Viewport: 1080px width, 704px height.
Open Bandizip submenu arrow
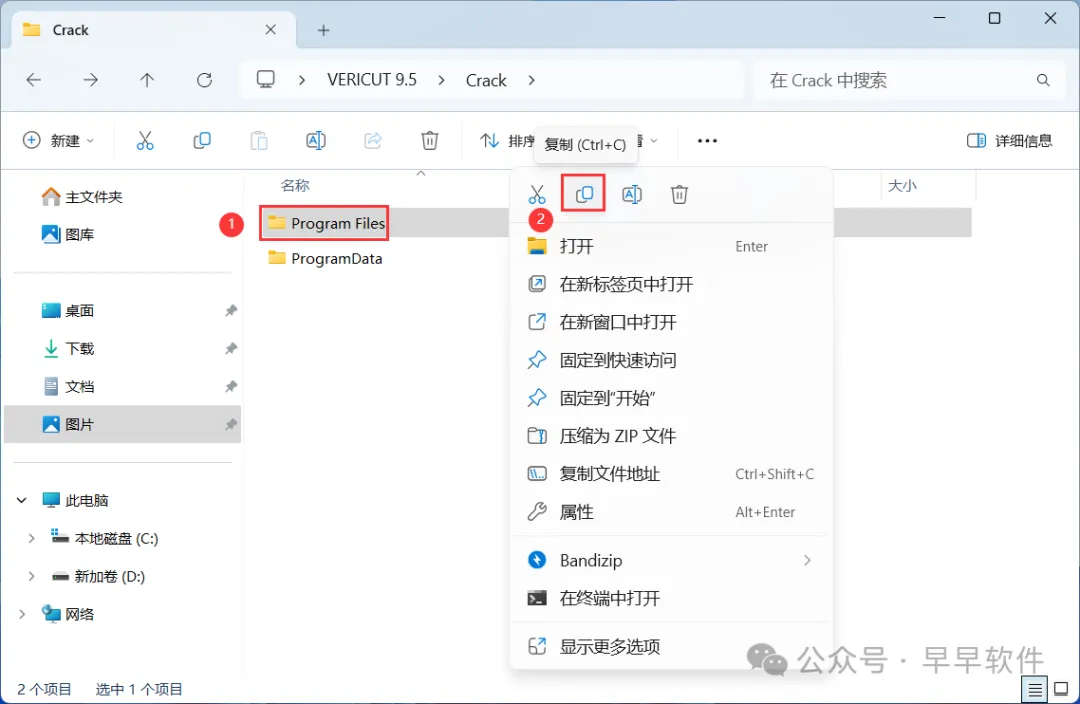pyautogui.click(x=807, y=561)
